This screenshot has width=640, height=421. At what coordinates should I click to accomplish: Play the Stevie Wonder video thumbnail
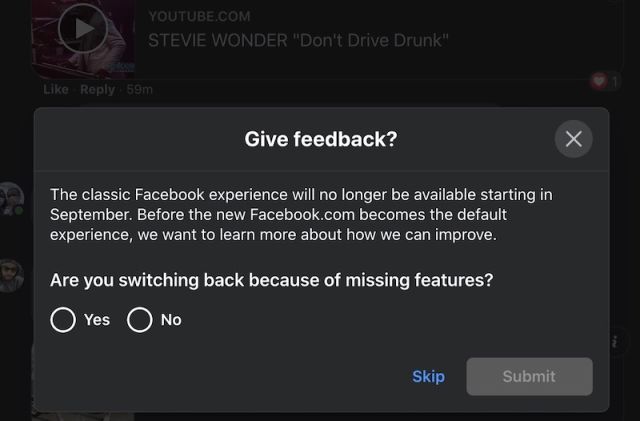pos(82,30)
